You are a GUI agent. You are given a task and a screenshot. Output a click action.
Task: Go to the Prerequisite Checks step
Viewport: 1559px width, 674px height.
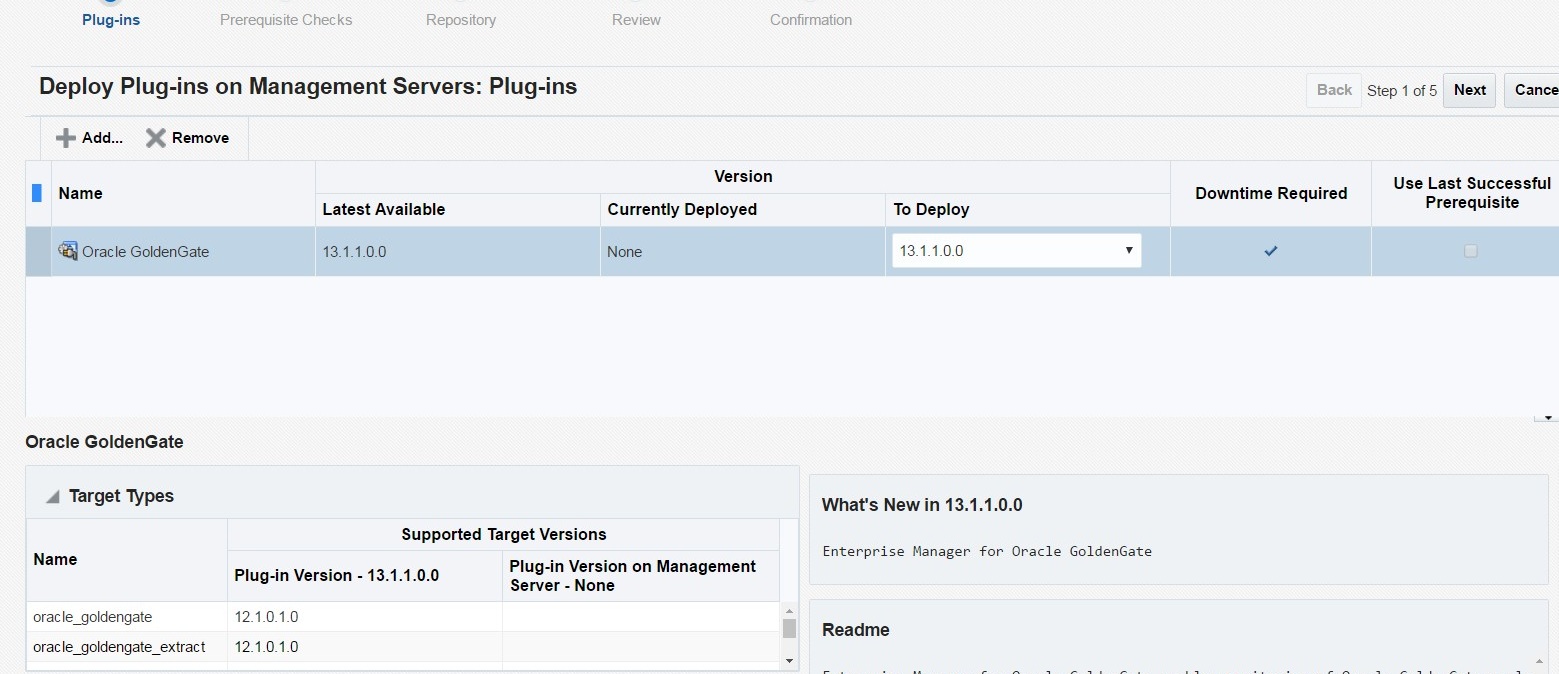286,19
